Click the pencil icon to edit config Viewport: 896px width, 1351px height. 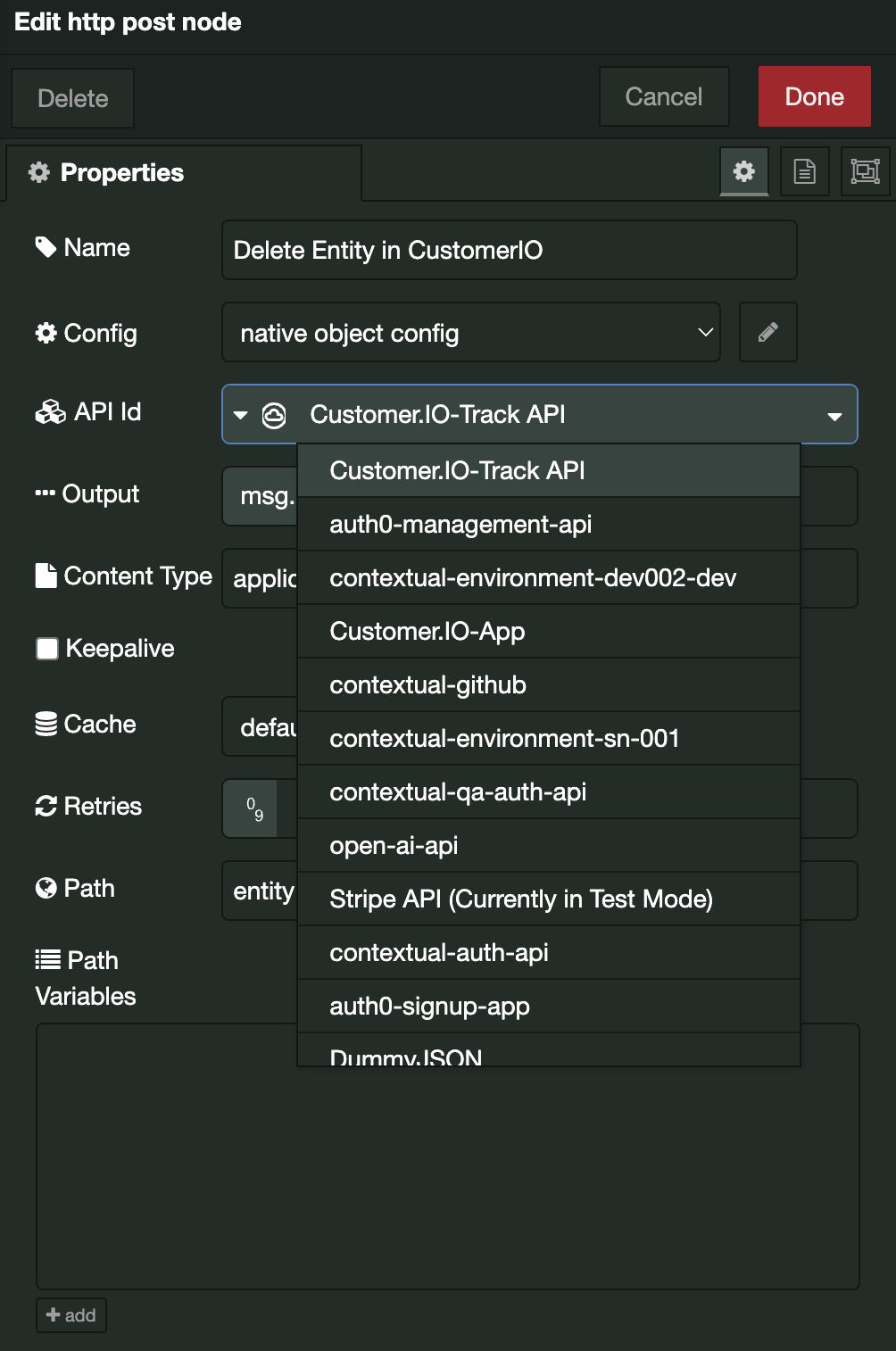tap(767, 333)
